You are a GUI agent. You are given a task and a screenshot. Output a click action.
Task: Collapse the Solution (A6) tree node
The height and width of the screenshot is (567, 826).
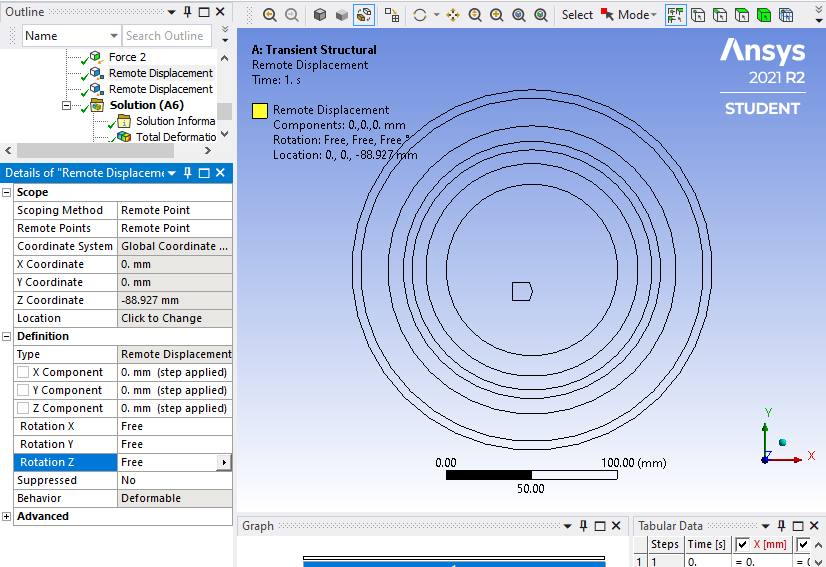(x=67, y=105)
